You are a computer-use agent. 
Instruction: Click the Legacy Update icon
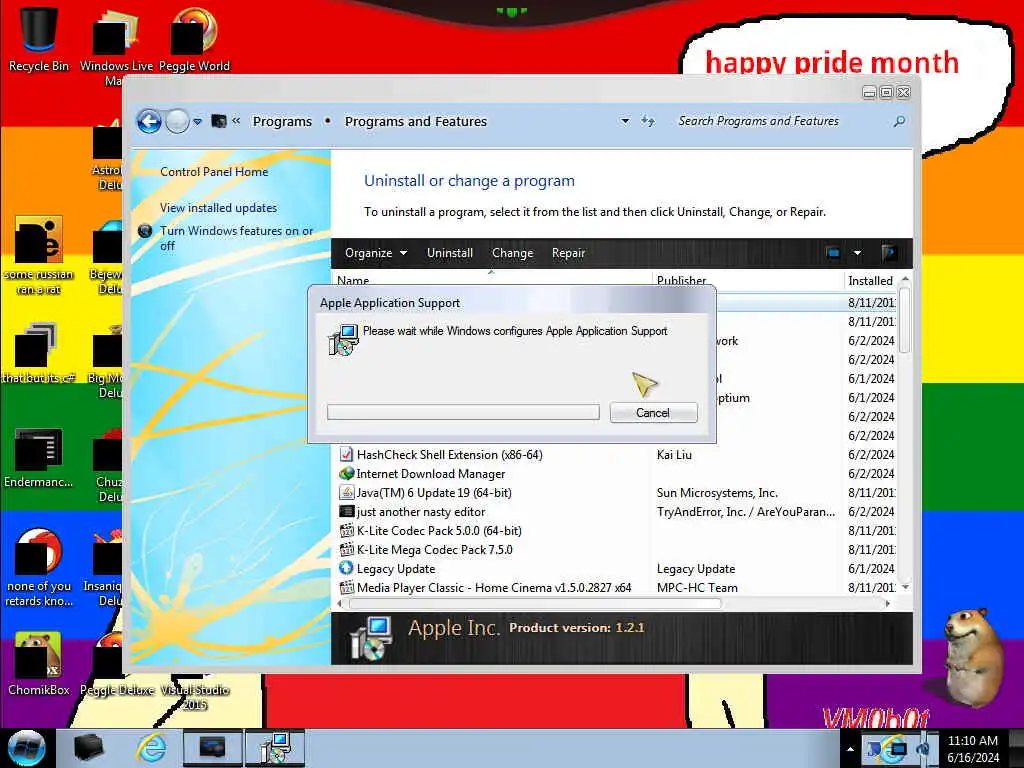347,568
